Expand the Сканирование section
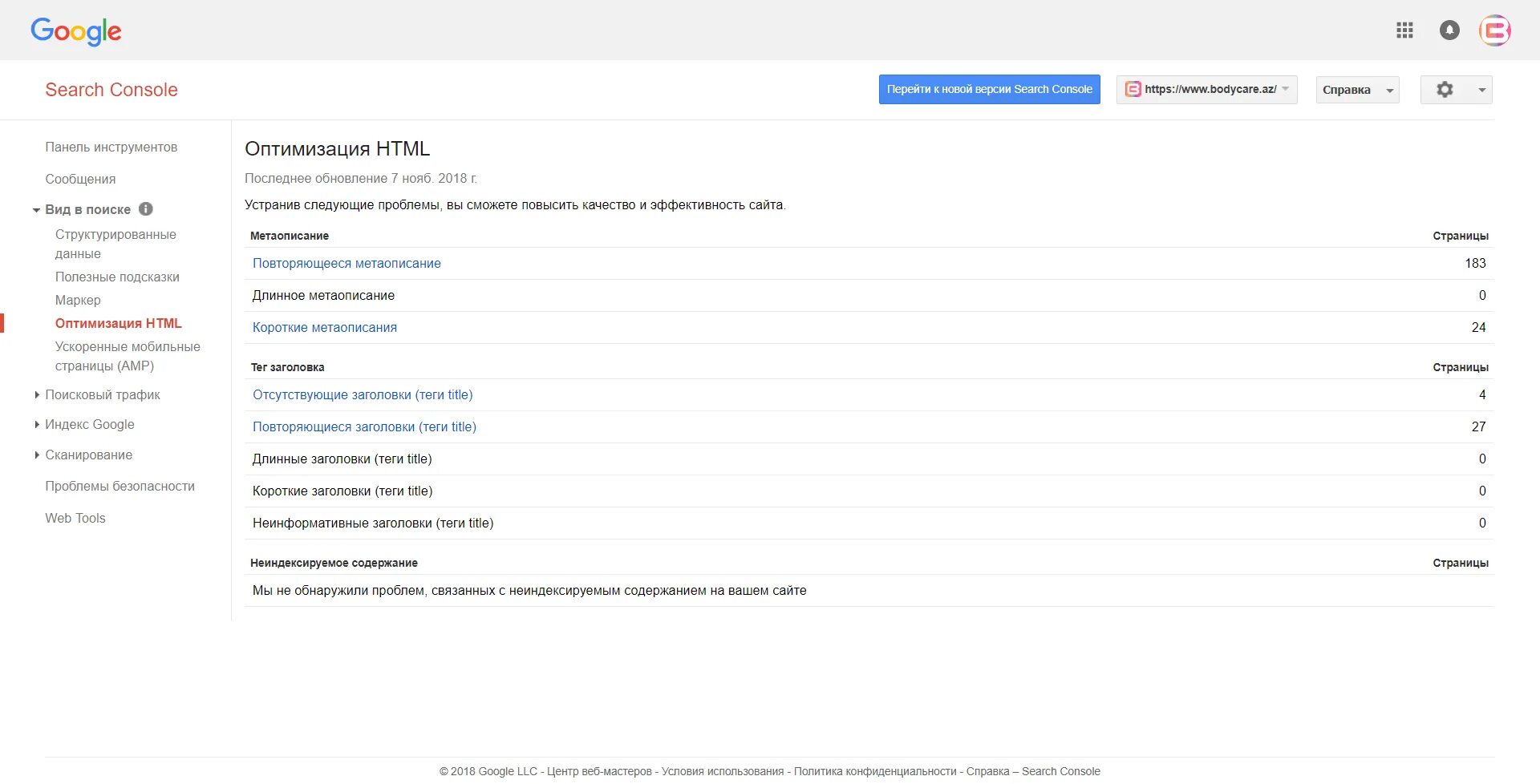This screenshot has width=1540, height=784. [37, 455]
